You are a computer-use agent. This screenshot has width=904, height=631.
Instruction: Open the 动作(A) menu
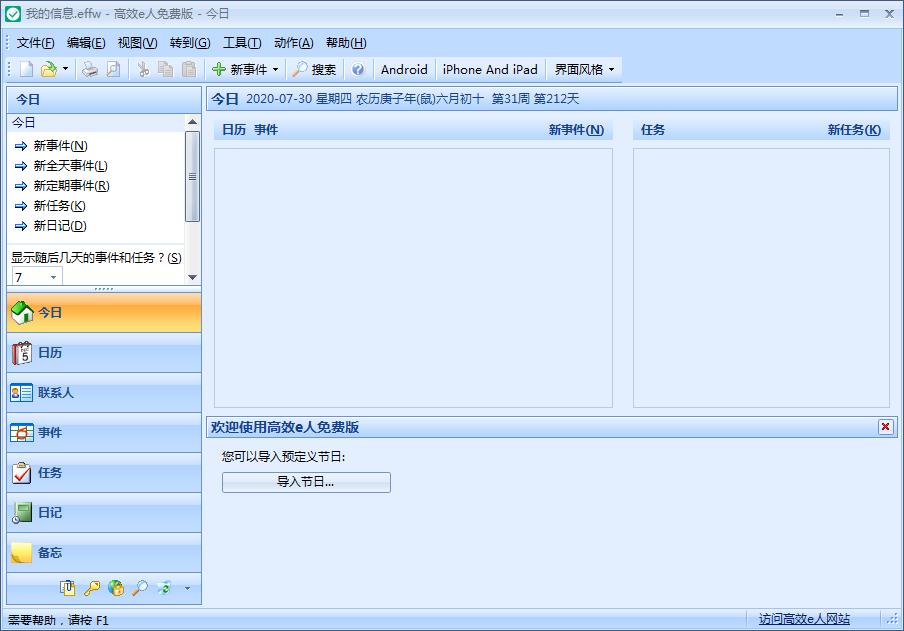coord(293,43)
